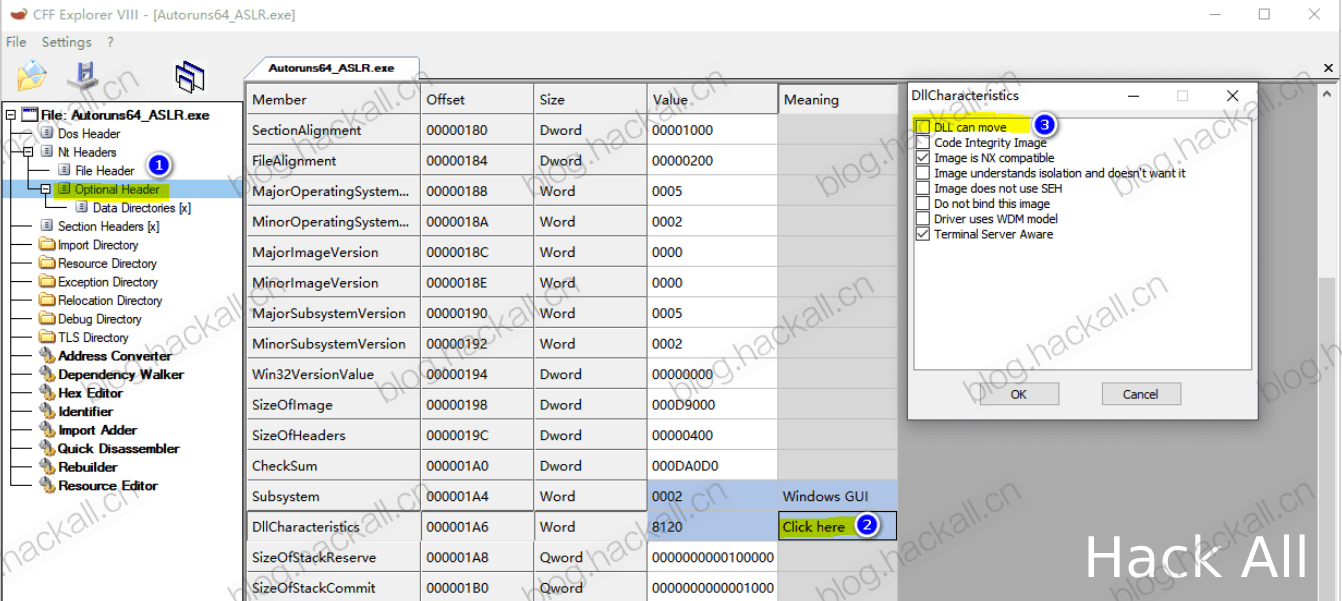Open the File menu
Image resolution: width=1342 pixels, height=601 pixels.
[16, 42]
